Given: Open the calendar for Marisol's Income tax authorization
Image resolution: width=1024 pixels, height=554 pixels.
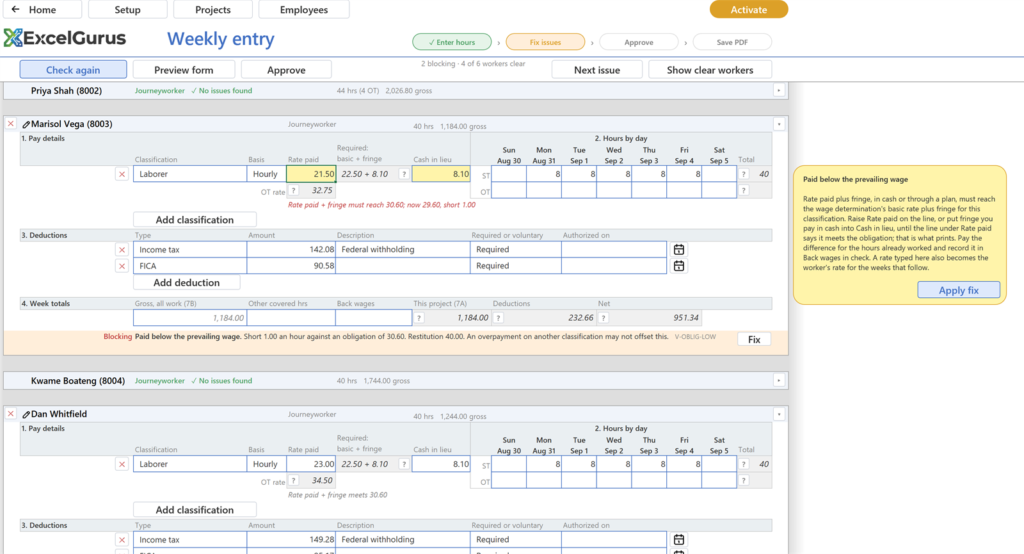Looking at the screenshot, I should [679, 250].
